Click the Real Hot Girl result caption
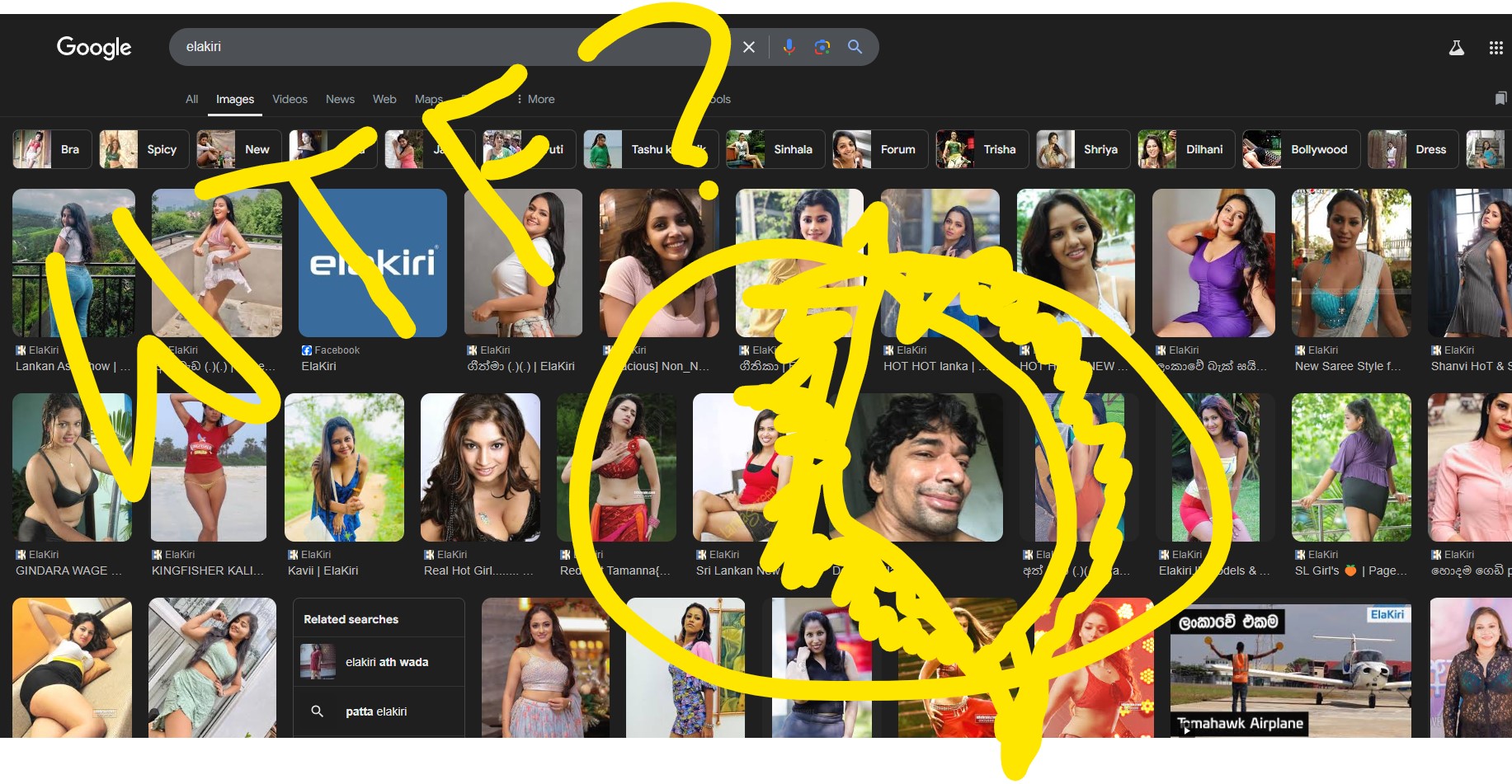The height and width of the screenshot is (784, 1512). tap(478, 570)
